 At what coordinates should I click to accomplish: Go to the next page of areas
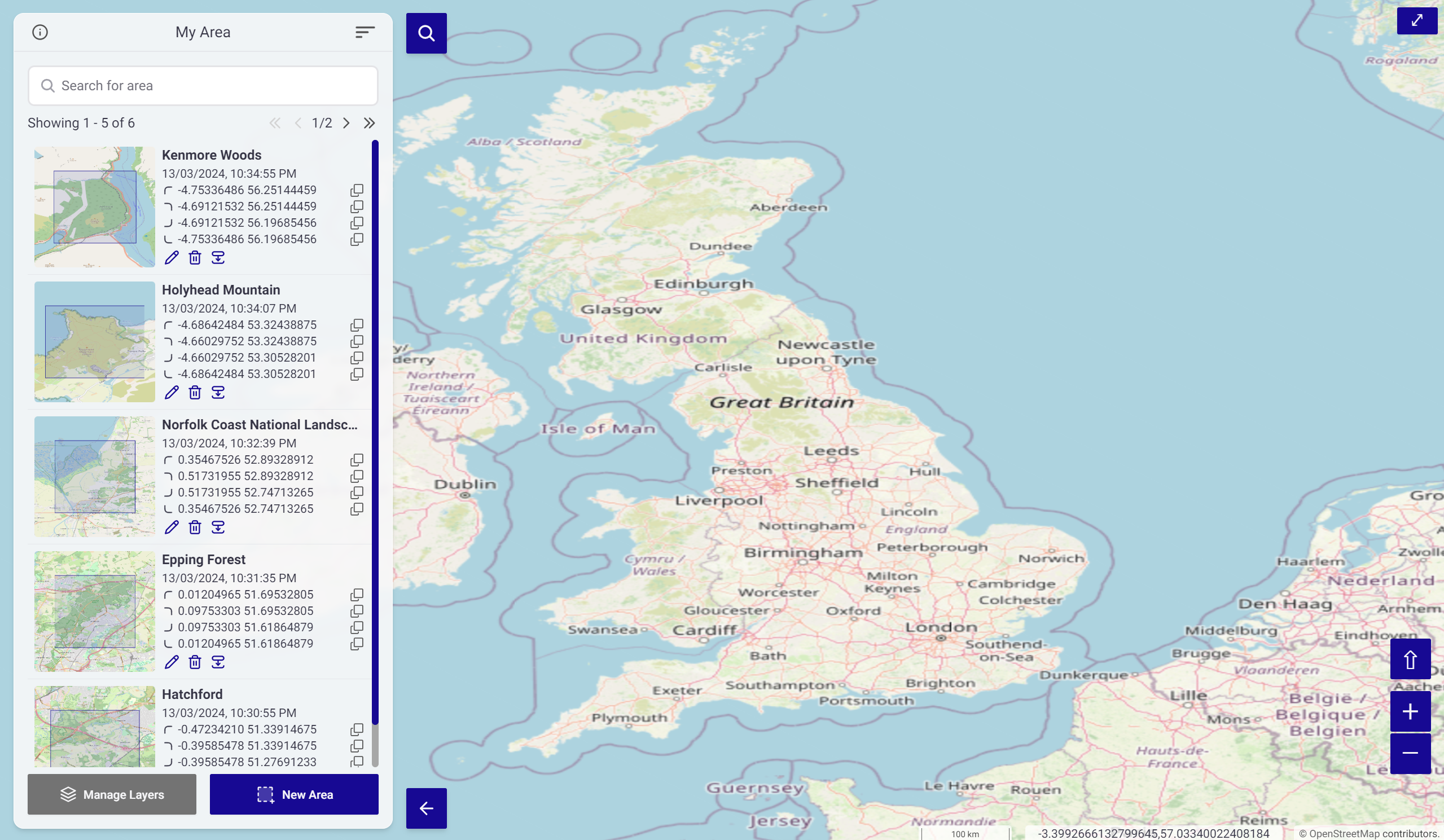(346, 123)
